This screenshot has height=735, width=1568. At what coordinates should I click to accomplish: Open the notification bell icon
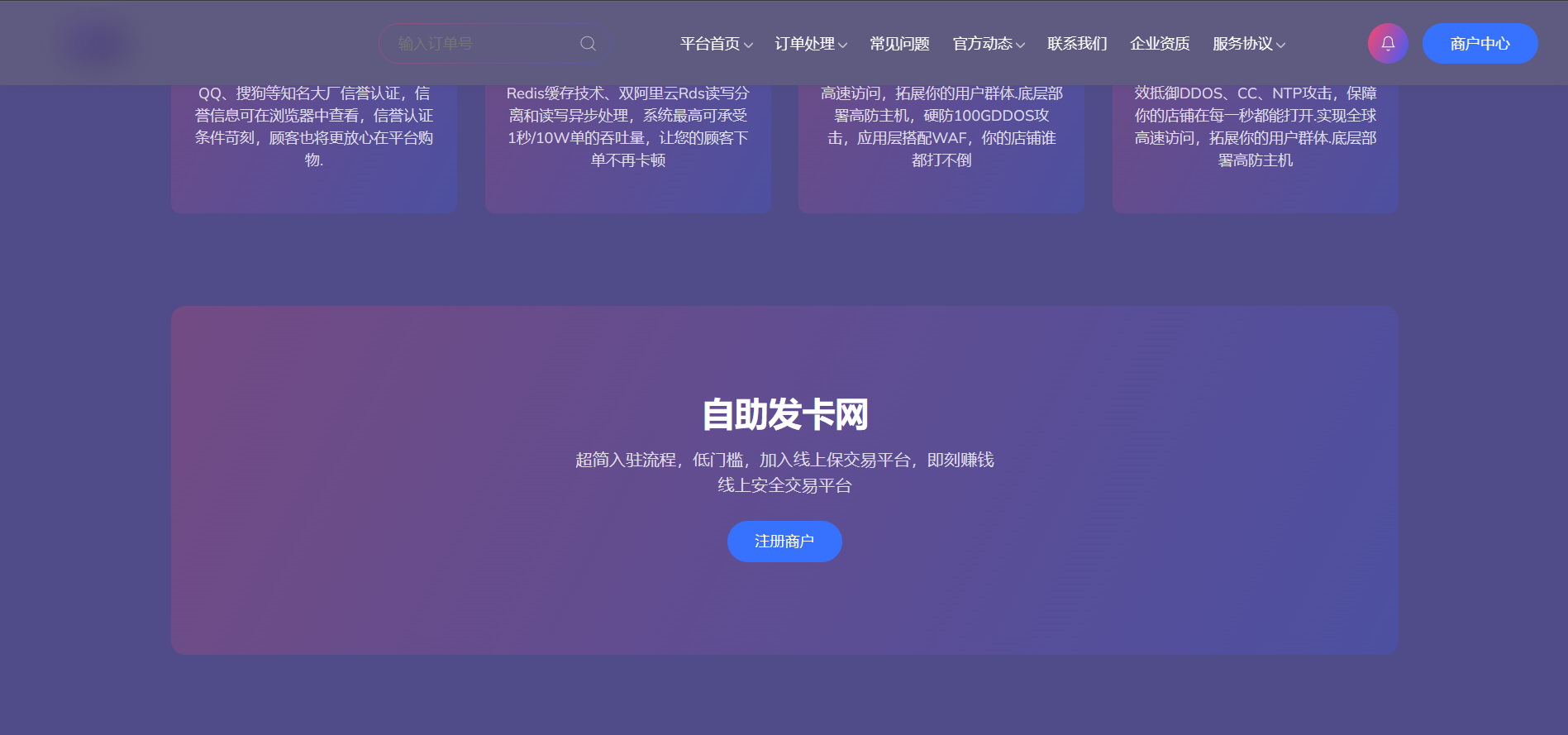click(x=1388, y=44)
